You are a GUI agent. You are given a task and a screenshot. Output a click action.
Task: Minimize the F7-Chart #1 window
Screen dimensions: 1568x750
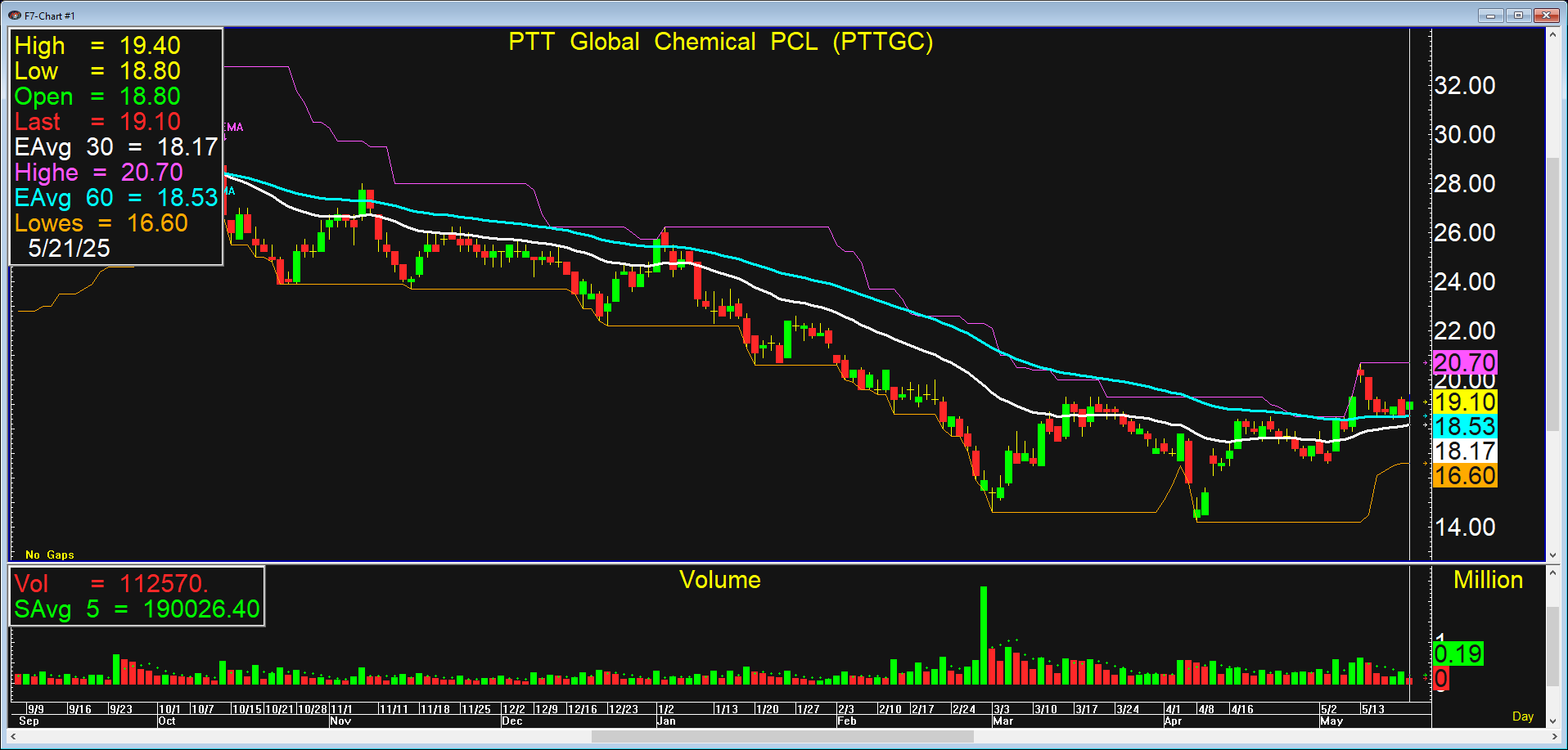(1489, 15)
